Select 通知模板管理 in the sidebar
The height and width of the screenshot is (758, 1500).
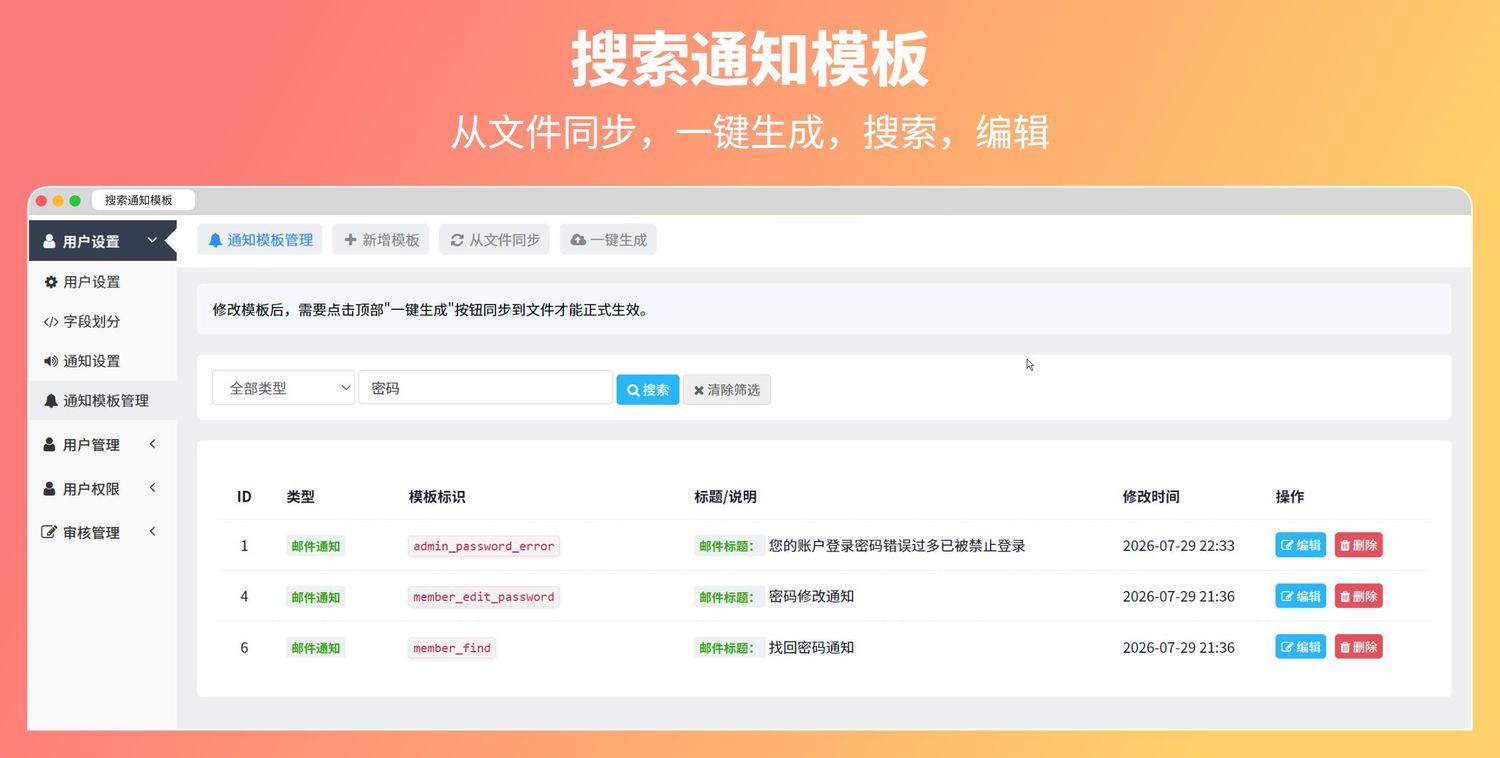(x=103, y=401)
